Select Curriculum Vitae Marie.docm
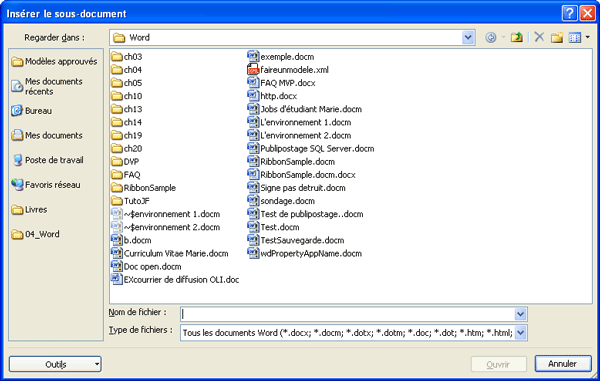The image size is (600, 381). click(x=170, y=254)
